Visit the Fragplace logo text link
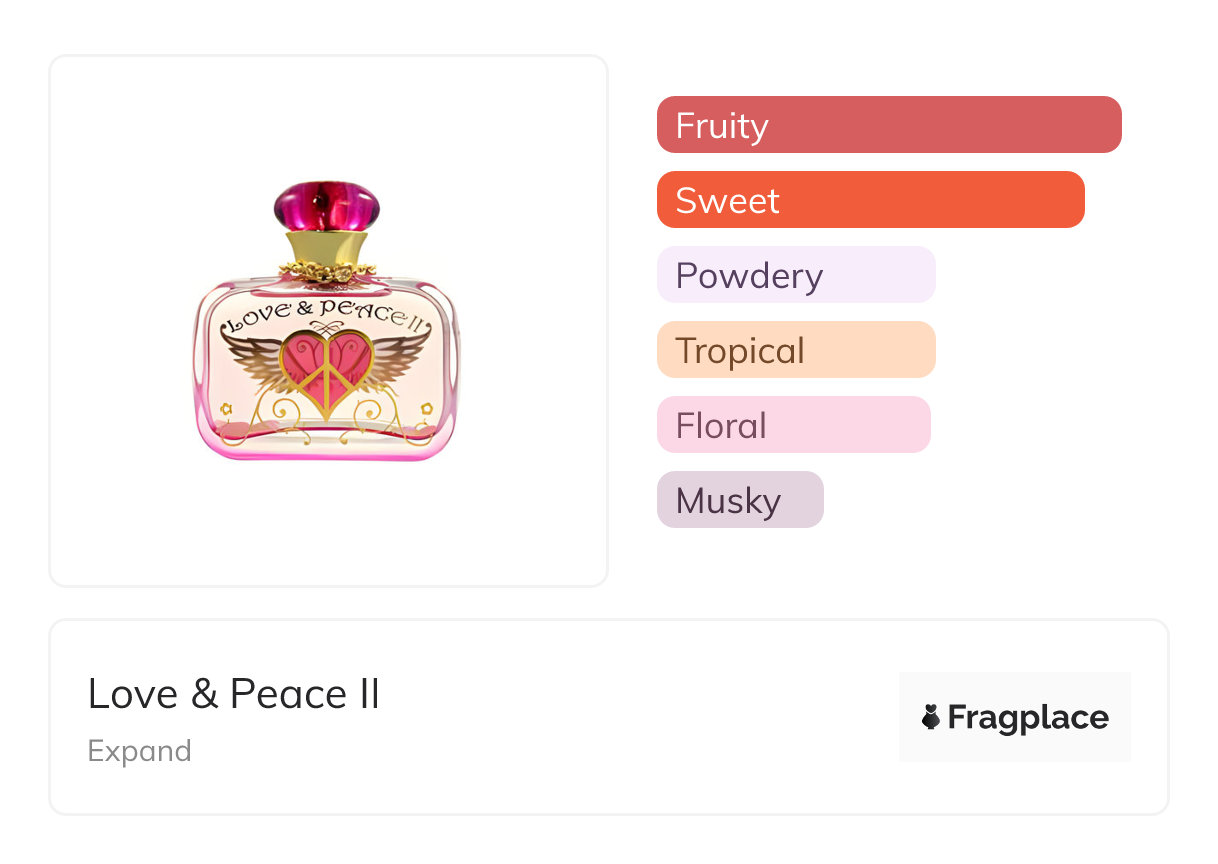 coord(1027,717)
